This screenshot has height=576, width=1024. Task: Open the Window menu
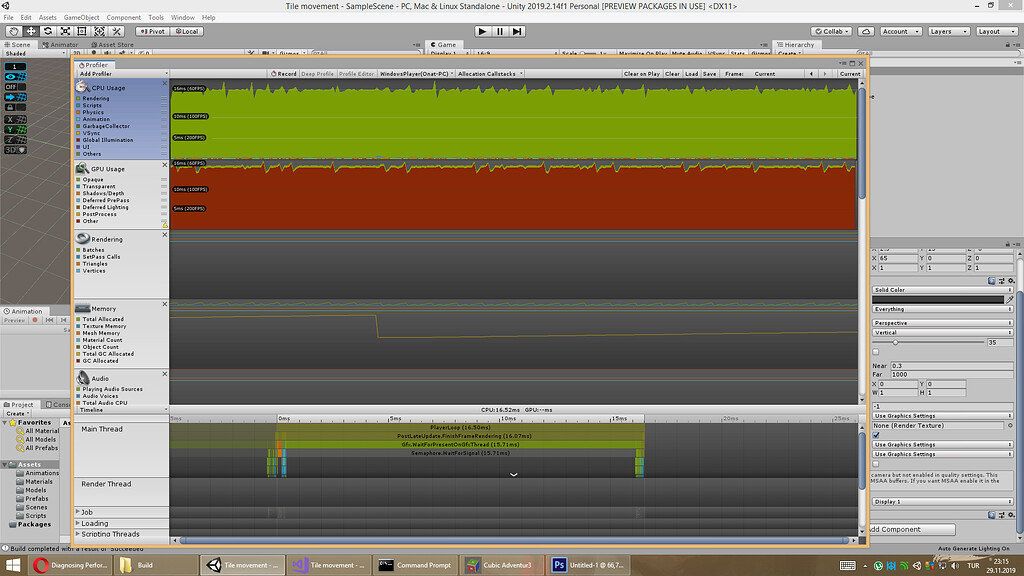tap(182, 16)
